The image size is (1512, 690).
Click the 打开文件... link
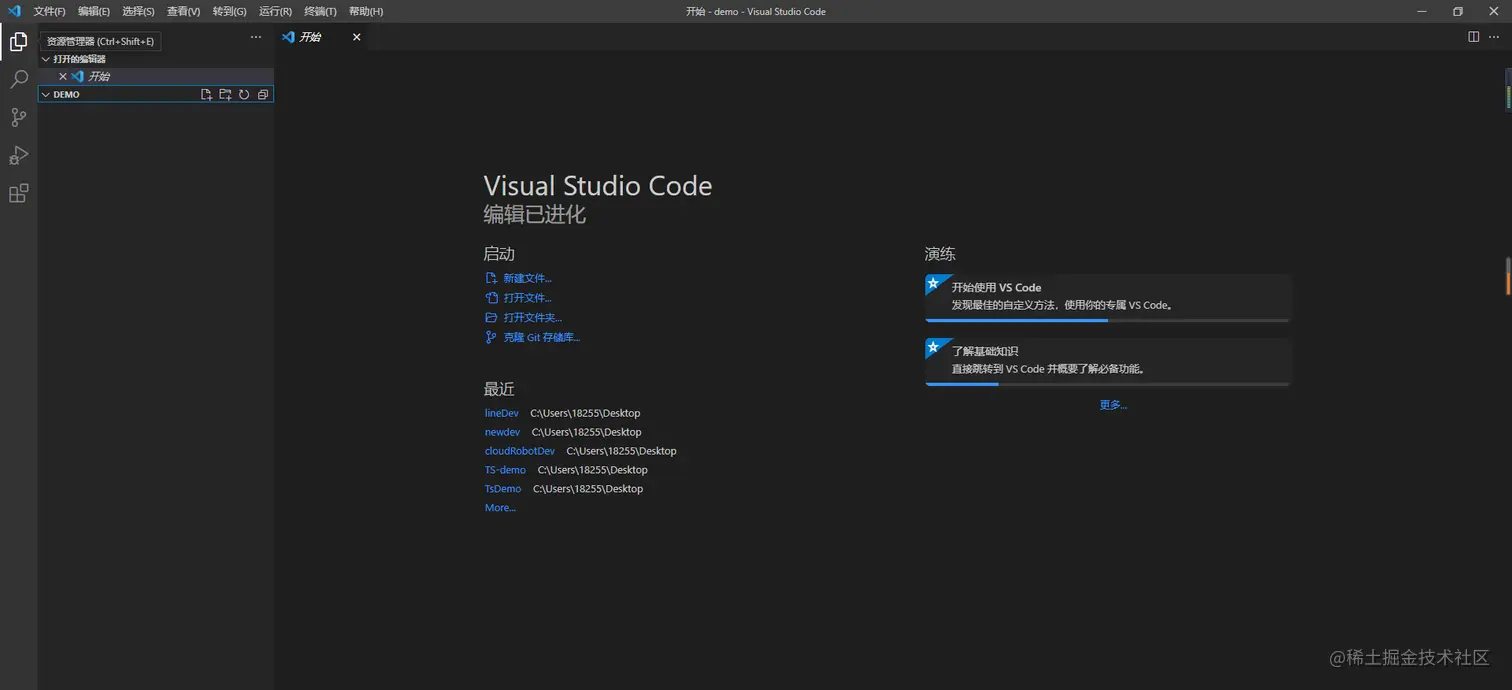pos(527,298)
